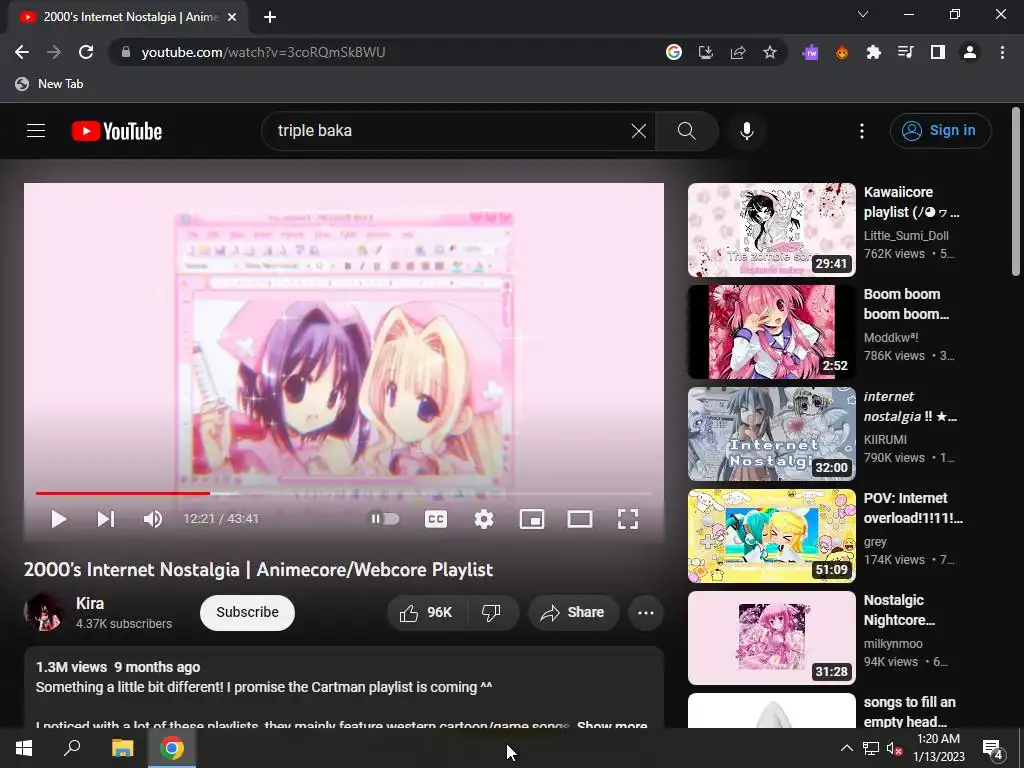
Task: Sign in to YouTube
Action: click(940, 131)
